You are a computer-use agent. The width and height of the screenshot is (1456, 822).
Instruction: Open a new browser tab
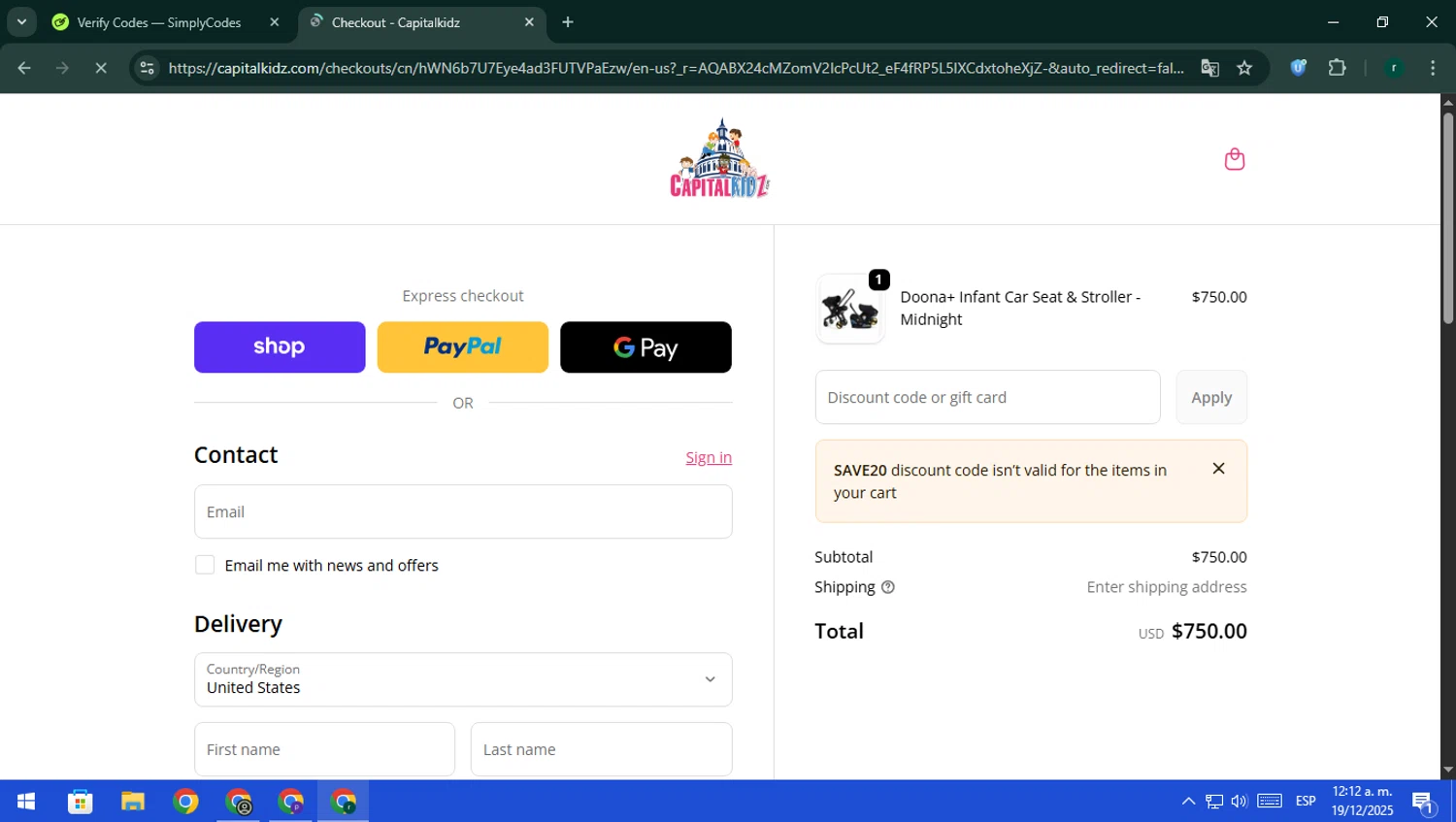(x=568, y=22)
